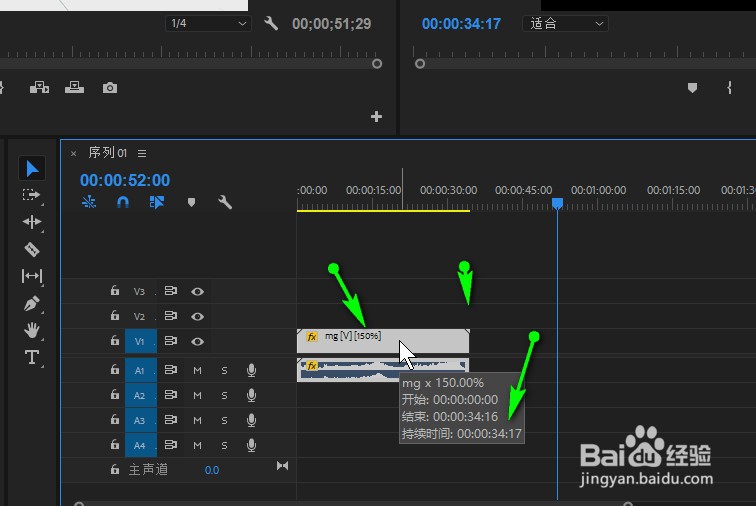Viewport: 756px width, 506px height.
Task: Click program monitor zoom scrollbar handle
Action: tap(420, 64)
